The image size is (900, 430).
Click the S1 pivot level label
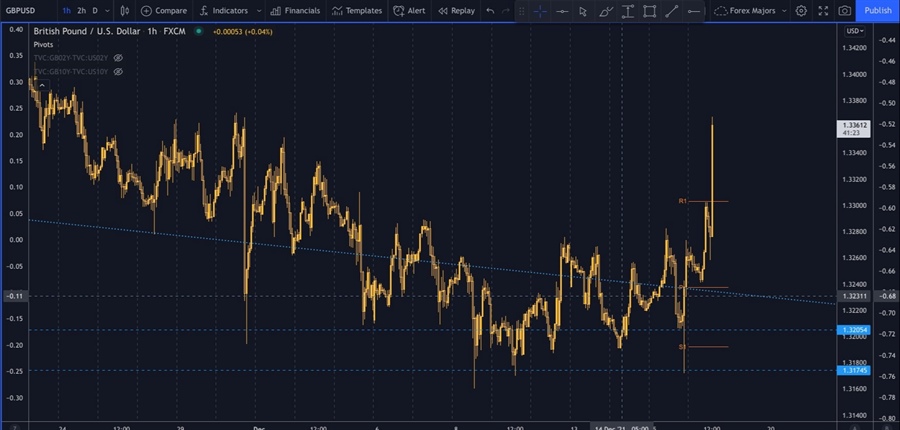tap(682, 347)
